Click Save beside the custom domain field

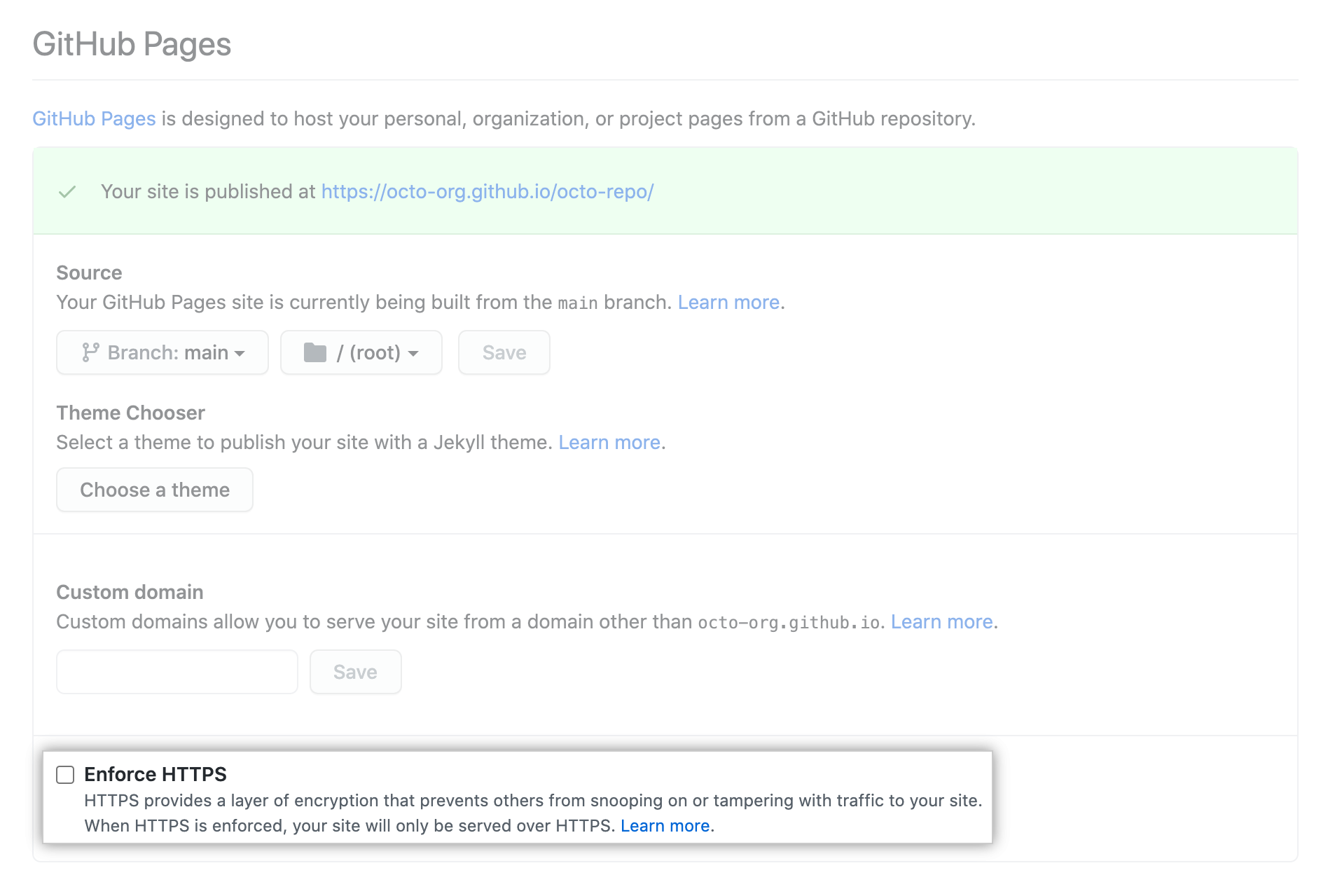355,672
